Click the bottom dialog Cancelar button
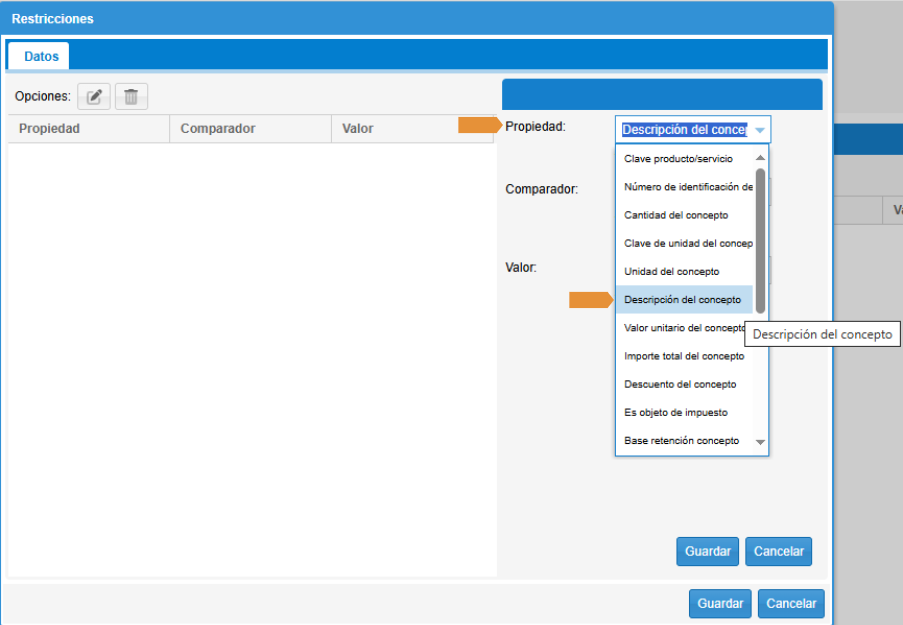 pyautogui.click(x=791, y=603)
